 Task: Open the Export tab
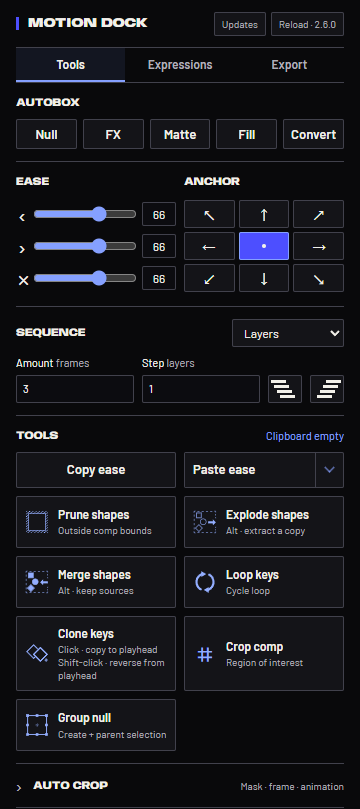(x=289, y=65)
